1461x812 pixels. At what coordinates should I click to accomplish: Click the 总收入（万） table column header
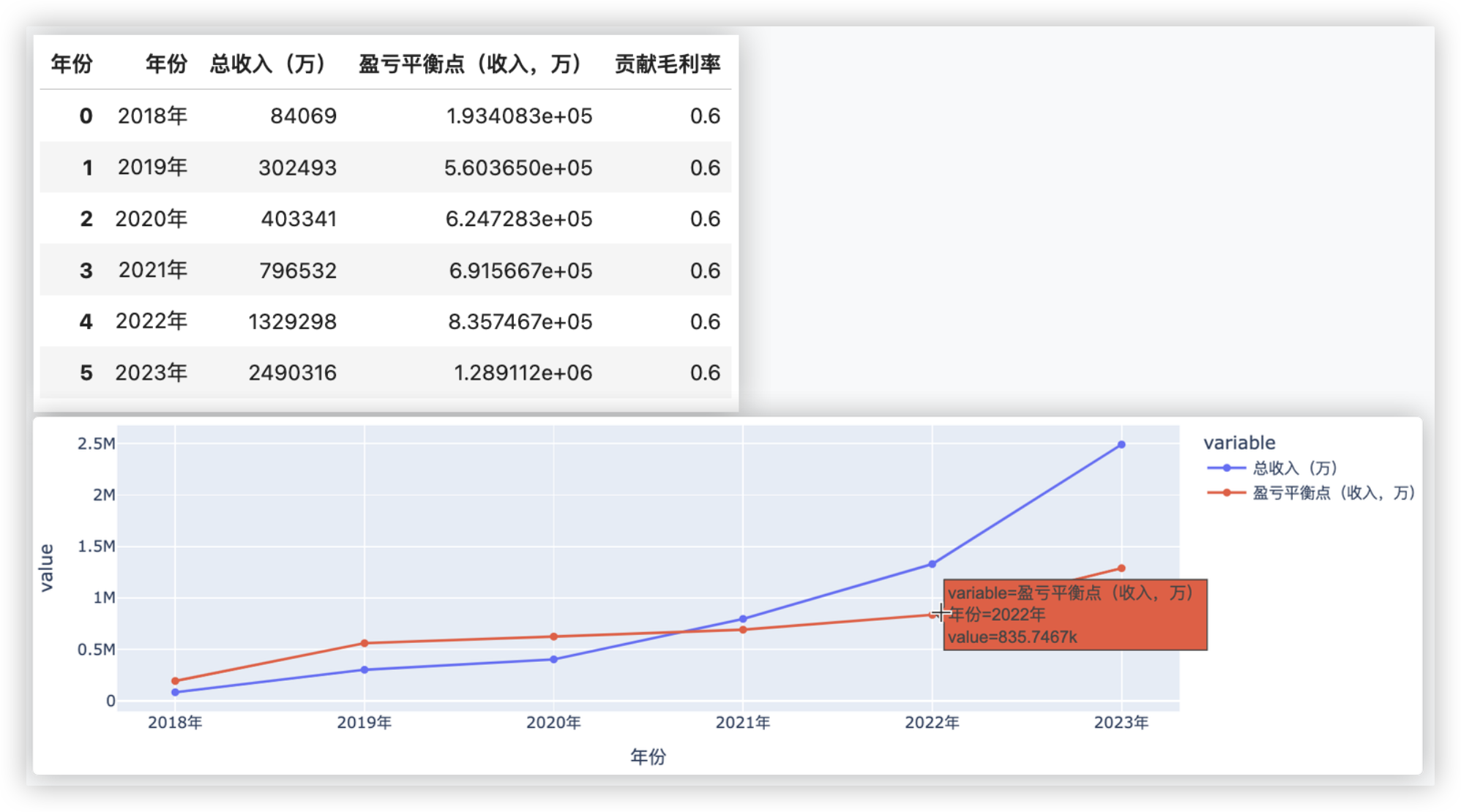pyautogui.click(x=268, y=64)
